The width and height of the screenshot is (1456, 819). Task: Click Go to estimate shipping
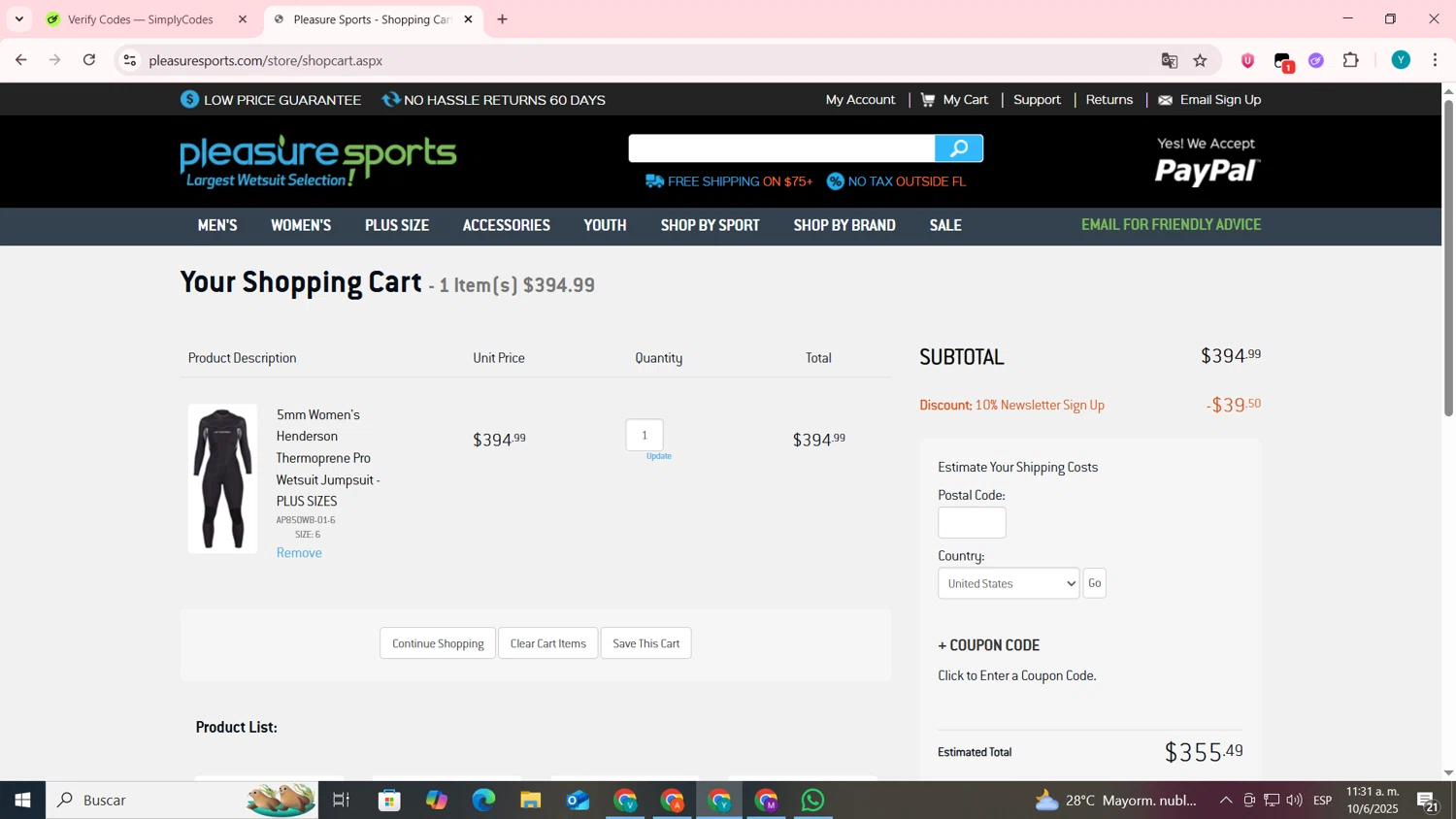pos(1095,583)
